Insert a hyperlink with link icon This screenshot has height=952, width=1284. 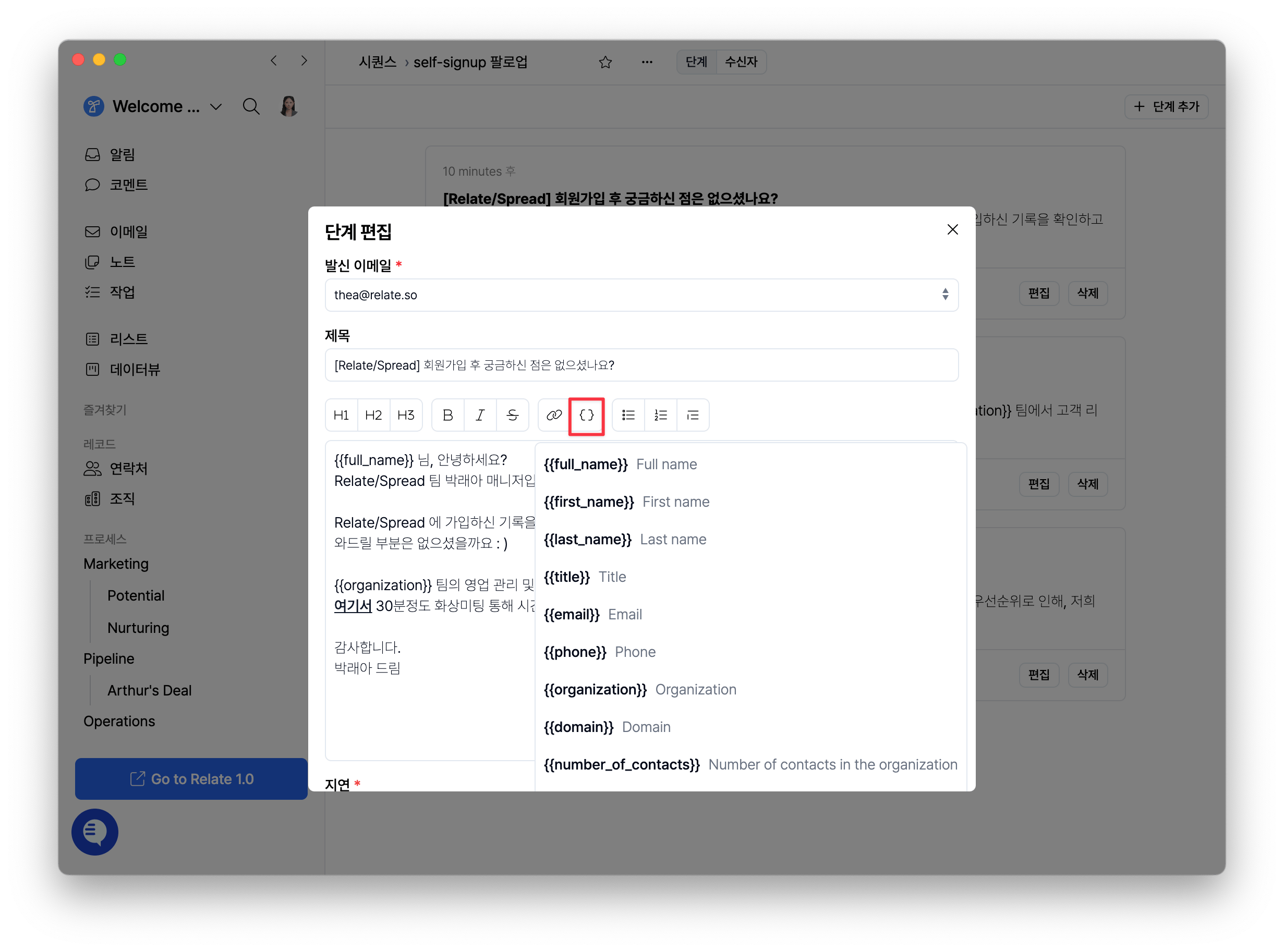pos(554,415)
